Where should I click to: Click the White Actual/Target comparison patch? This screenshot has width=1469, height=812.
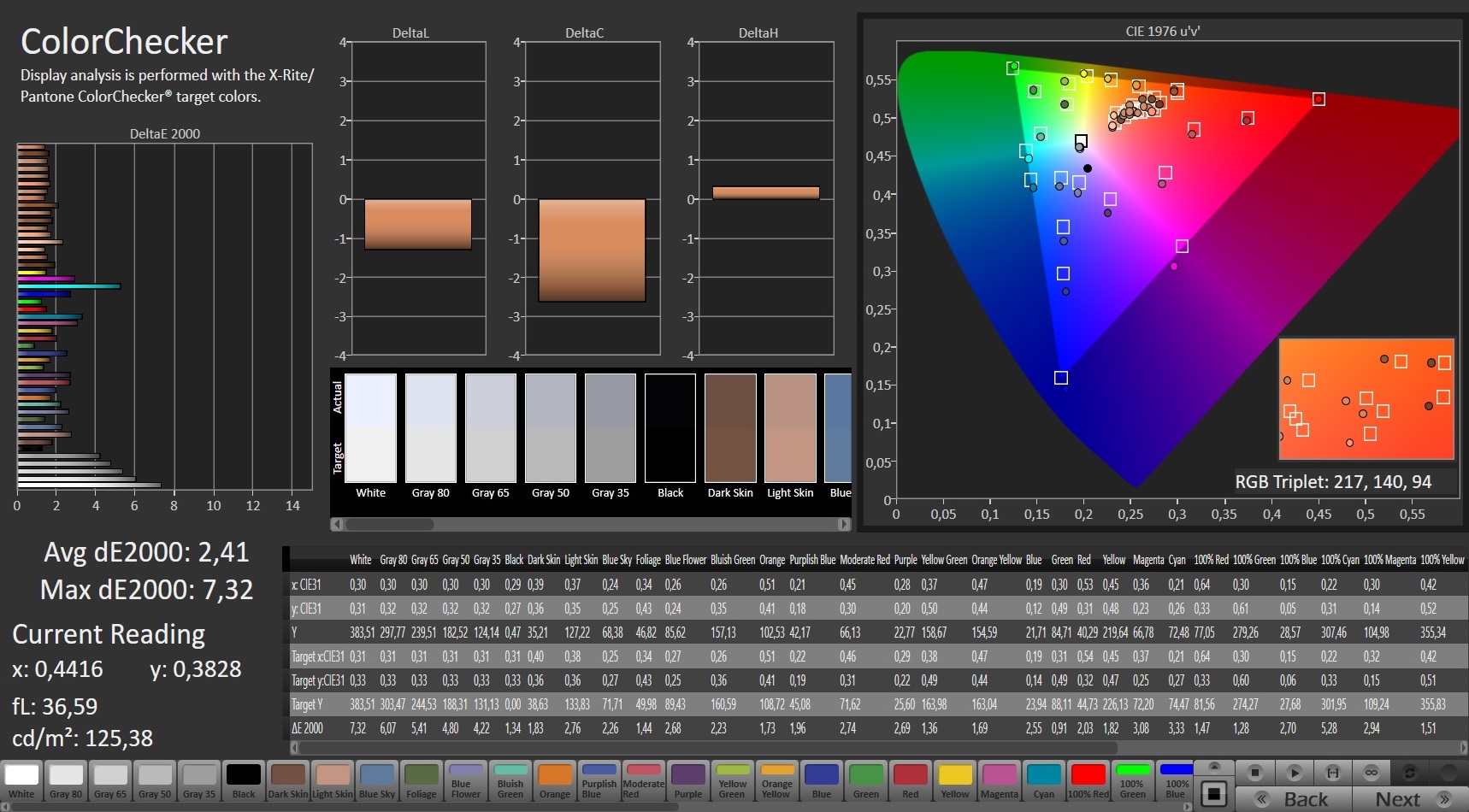point(371,428)
